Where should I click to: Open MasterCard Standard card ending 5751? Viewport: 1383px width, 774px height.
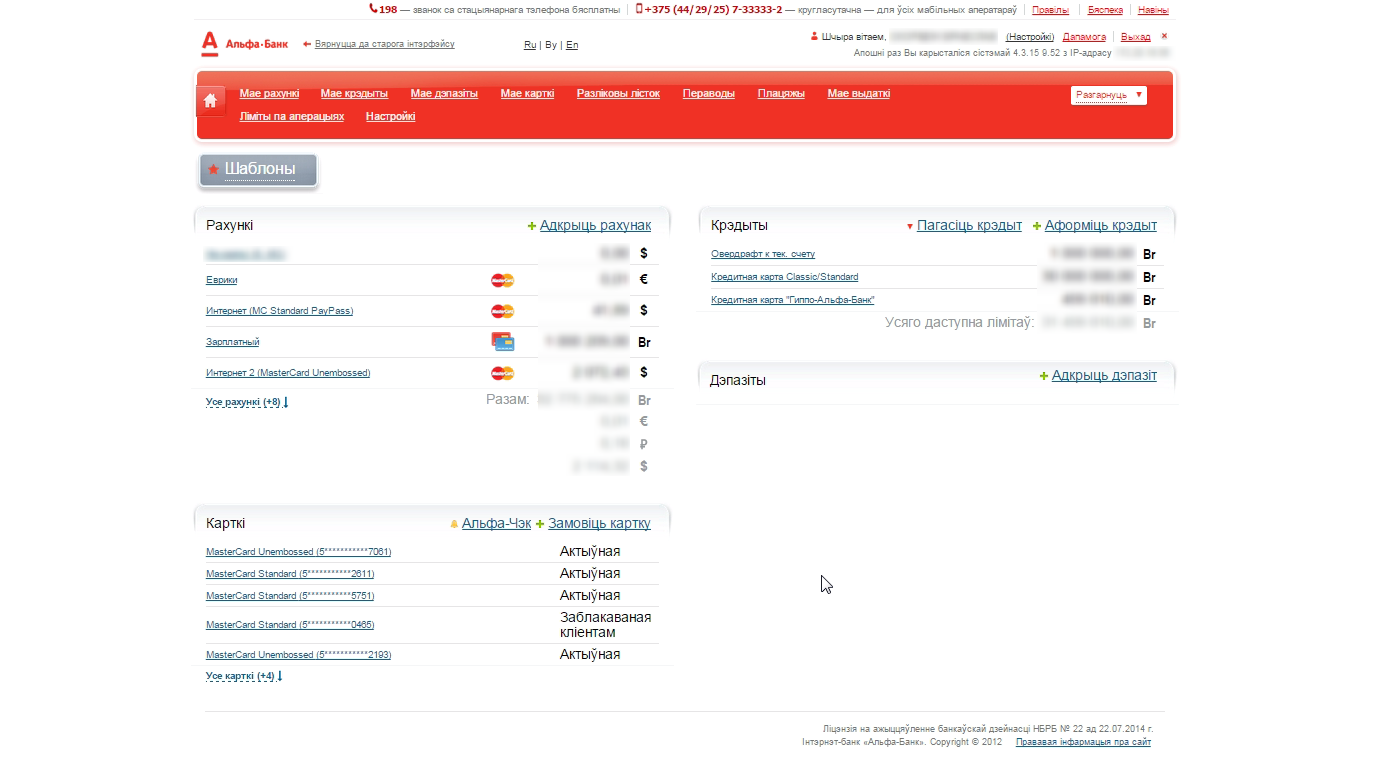point(290,596)
